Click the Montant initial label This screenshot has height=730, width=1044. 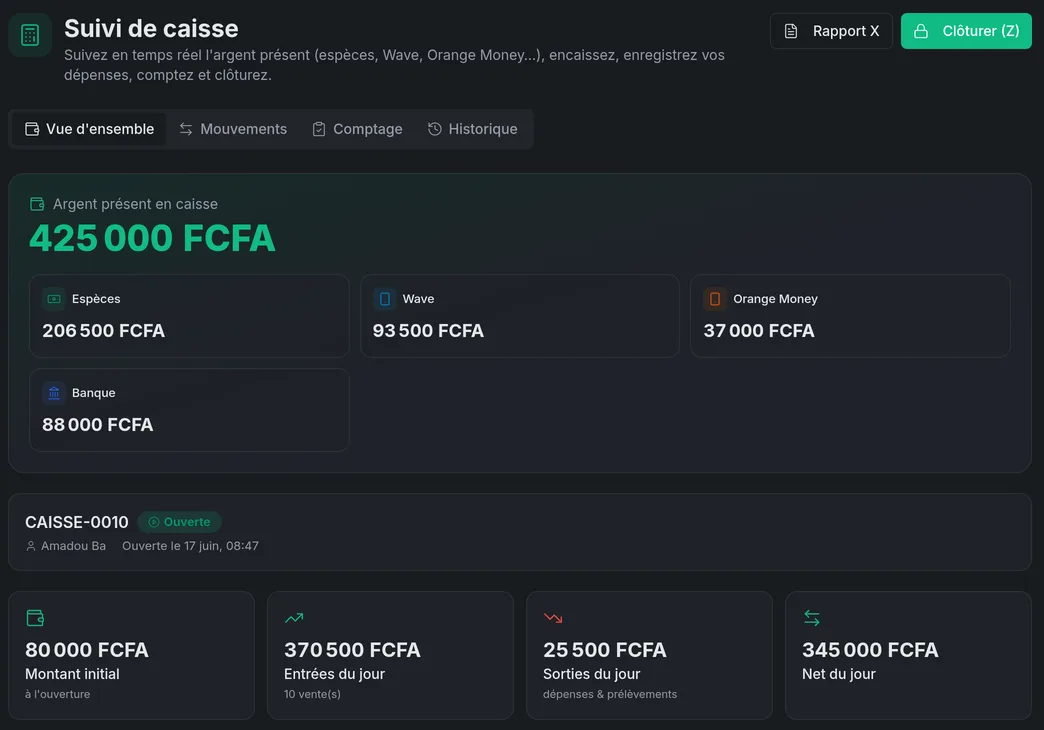(x=73, y=674)
